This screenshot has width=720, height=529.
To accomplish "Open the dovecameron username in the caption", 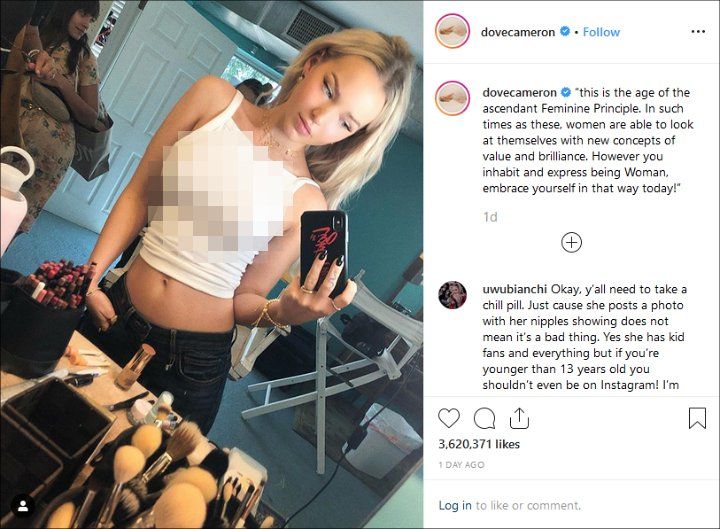I will point(519,92).
